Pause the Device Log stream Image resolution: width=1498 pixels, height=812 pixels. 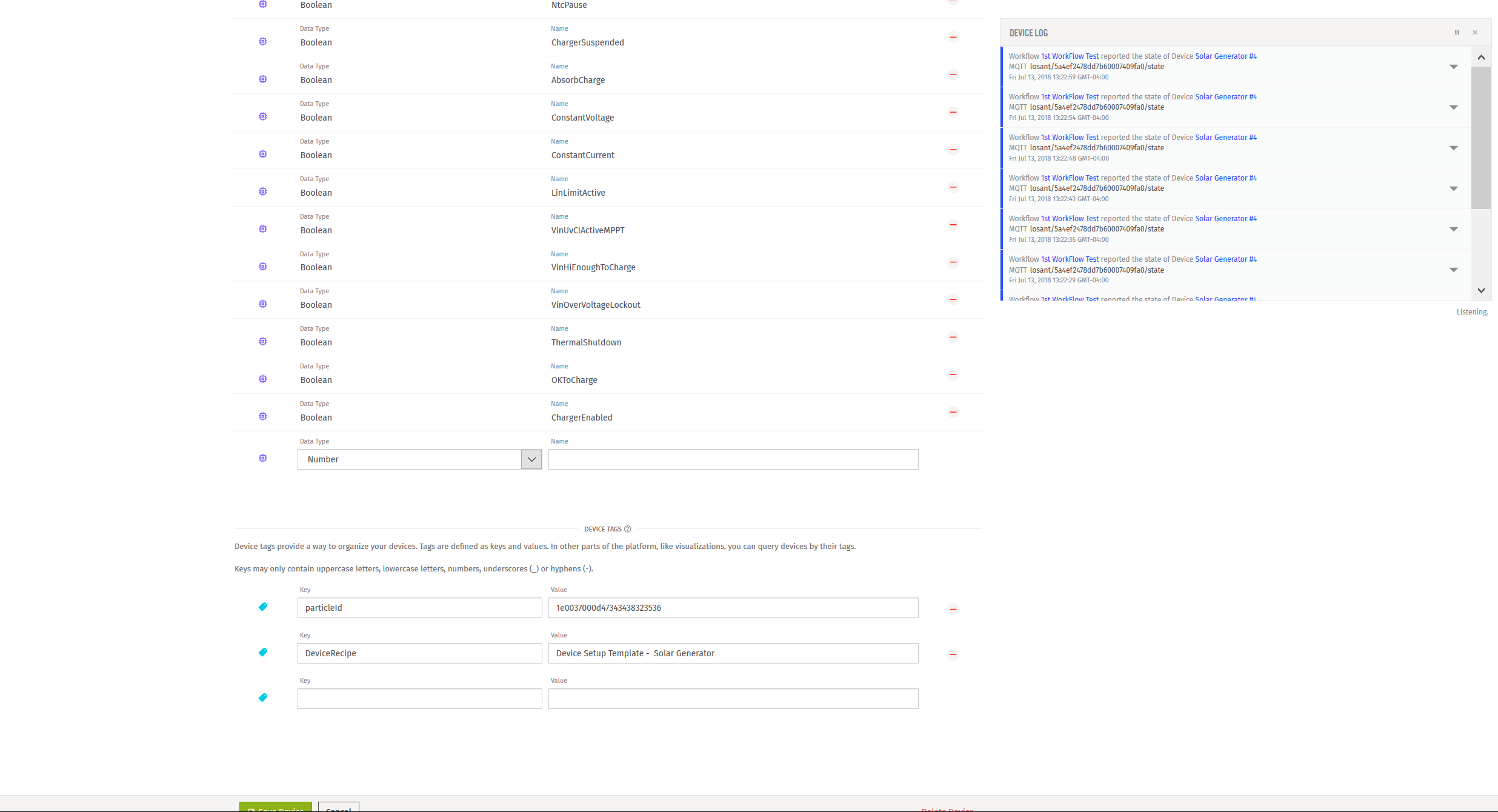point(1457,33)
